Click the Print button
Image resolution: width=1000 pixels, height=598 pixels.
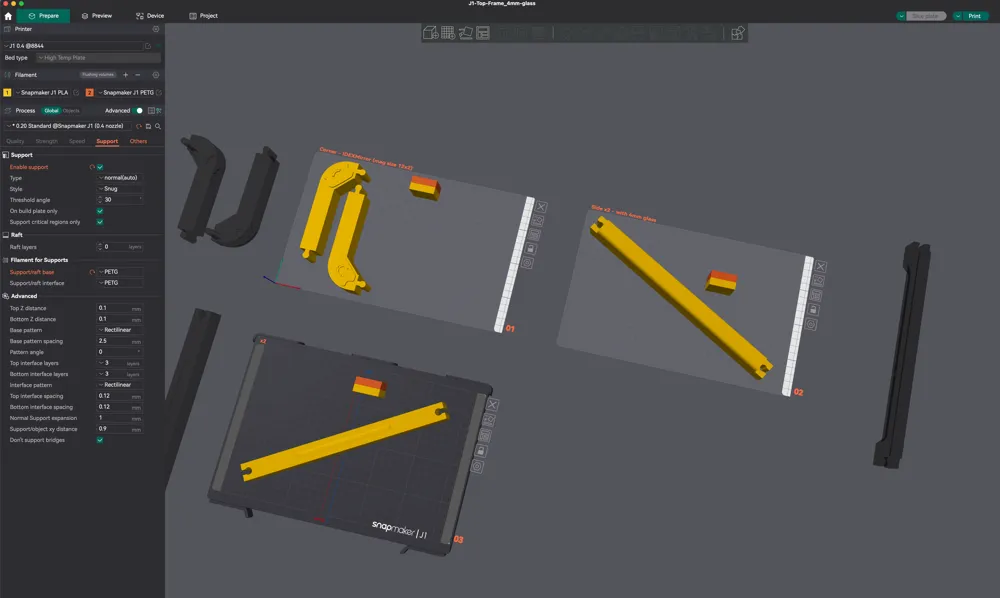[971, 16]
